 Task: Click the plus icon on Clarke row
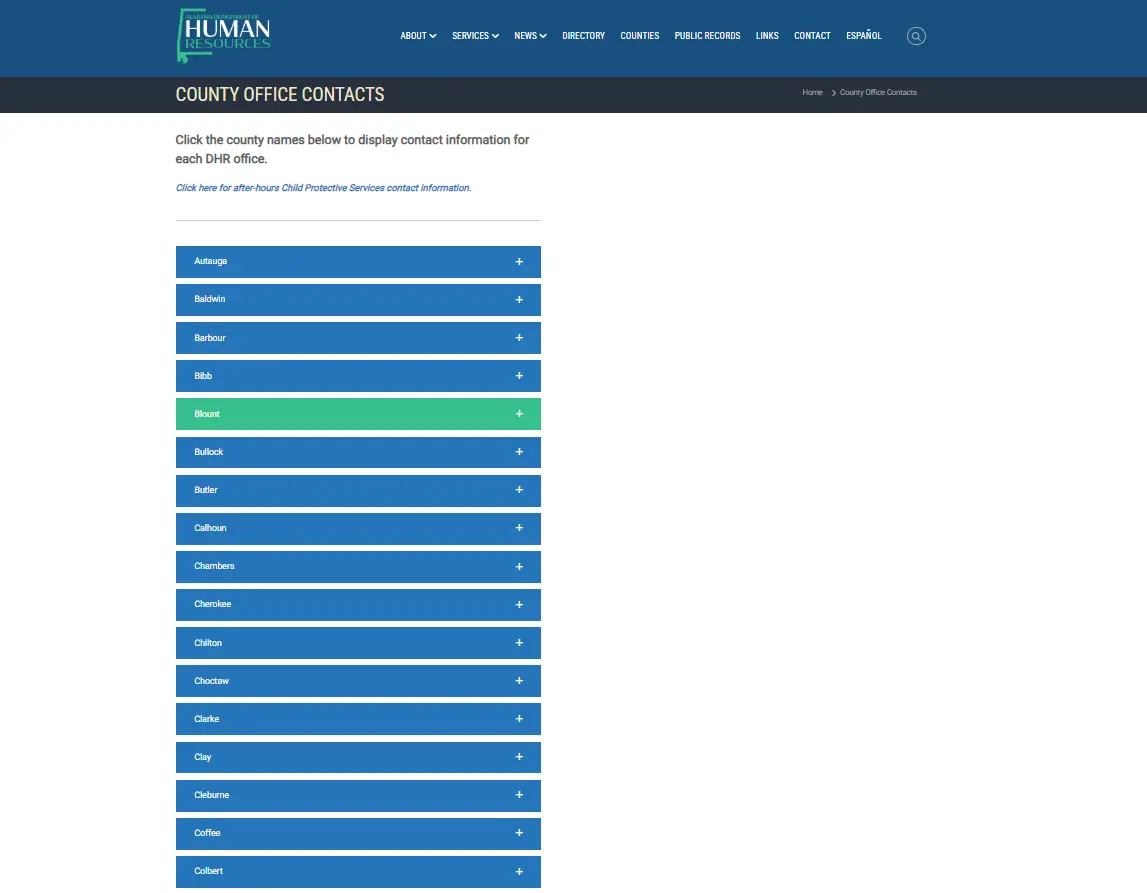tap(519, 719)
